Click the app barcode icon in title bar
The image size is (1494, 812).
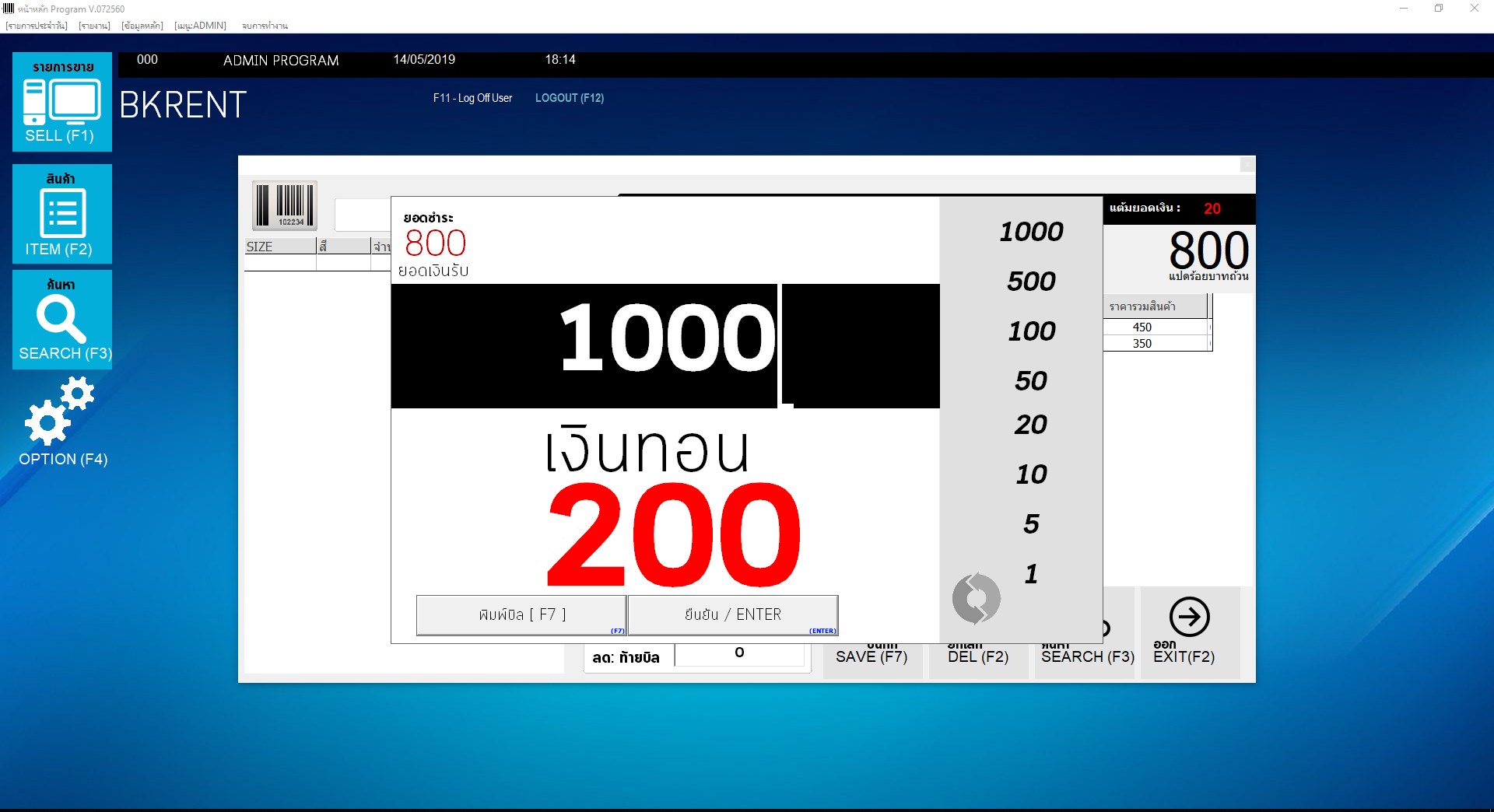coord(9,9)
